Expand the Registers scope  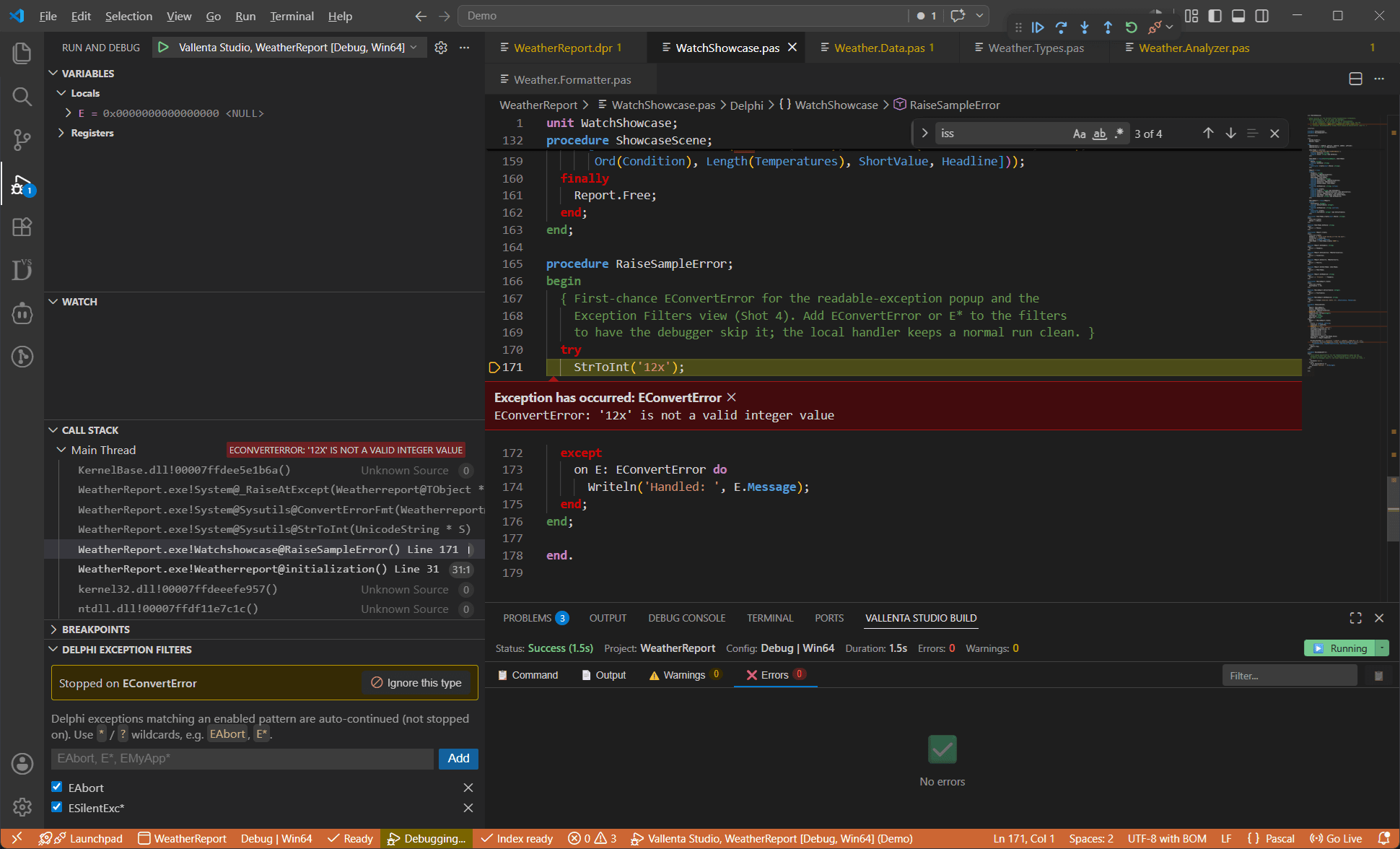62,133
